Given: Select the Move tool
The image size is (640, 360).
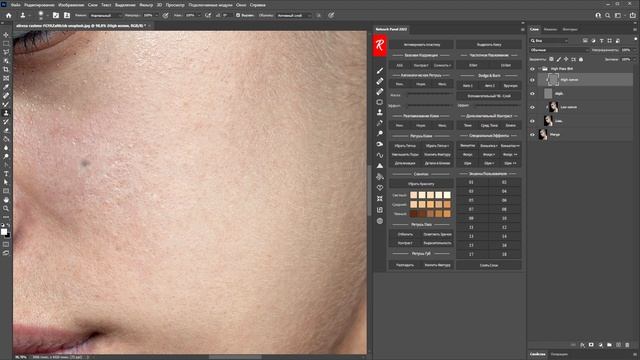Looking at the screenshot, I should click(x=6, y=35).
